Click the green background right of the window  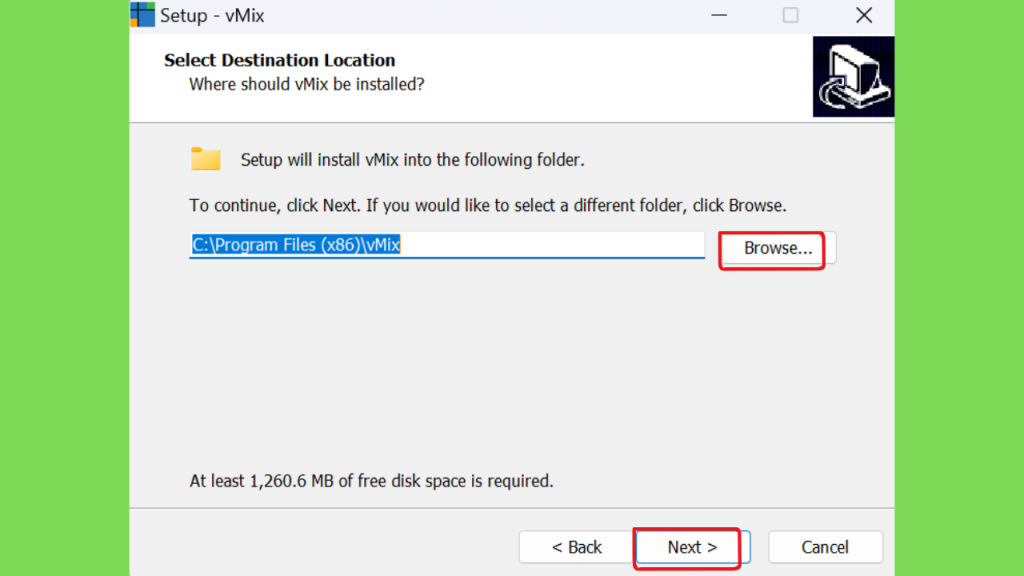[959, 288]
